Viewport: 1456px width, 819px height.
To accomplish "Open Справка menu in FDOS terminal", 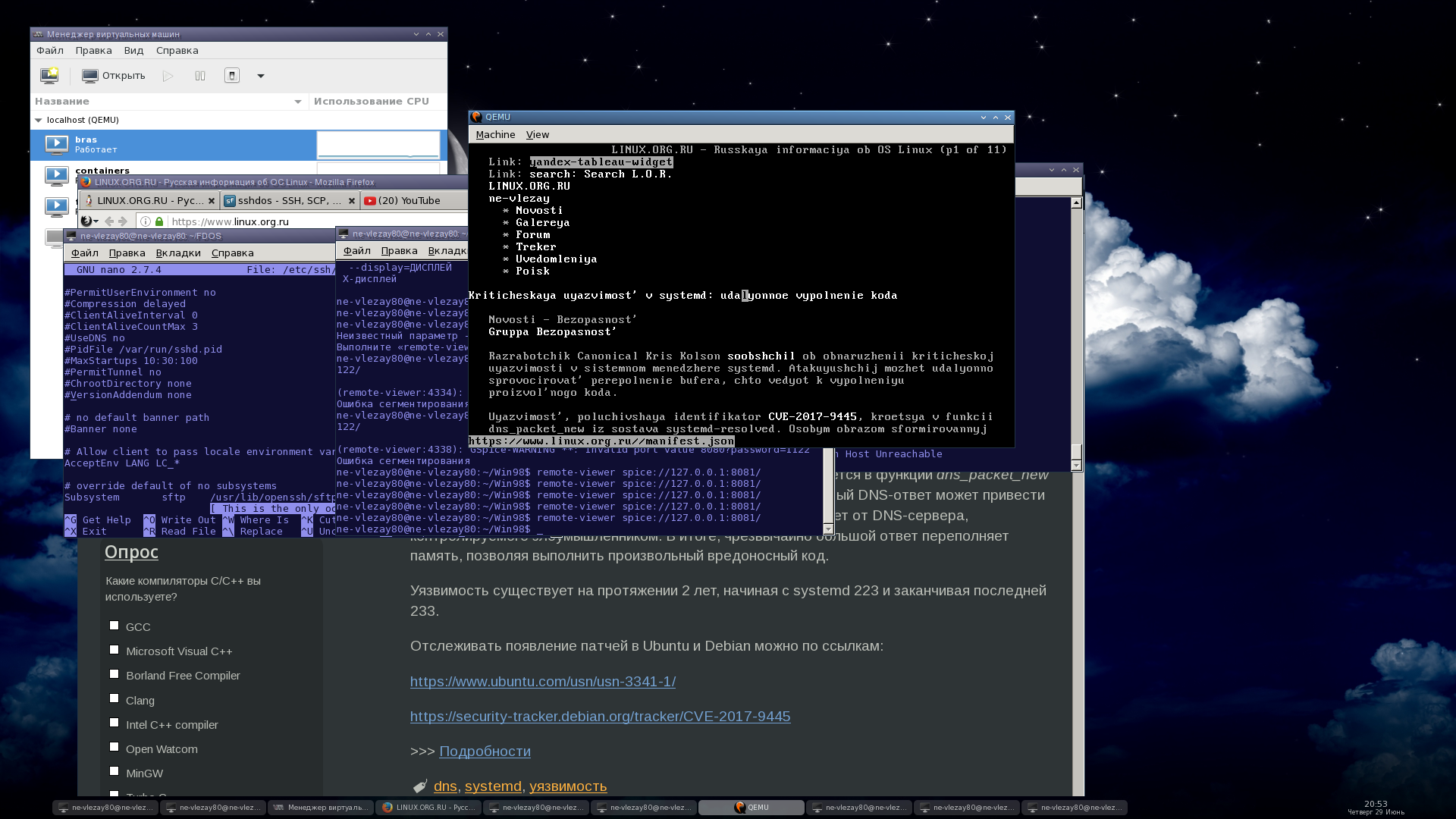I will [232, 253].
